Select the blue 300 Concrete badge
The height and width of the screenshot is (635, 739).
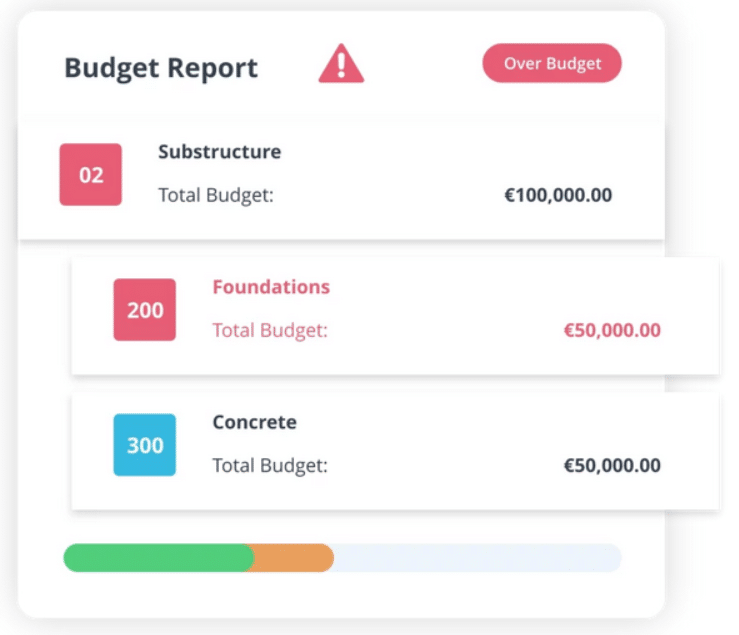(145, 445)
